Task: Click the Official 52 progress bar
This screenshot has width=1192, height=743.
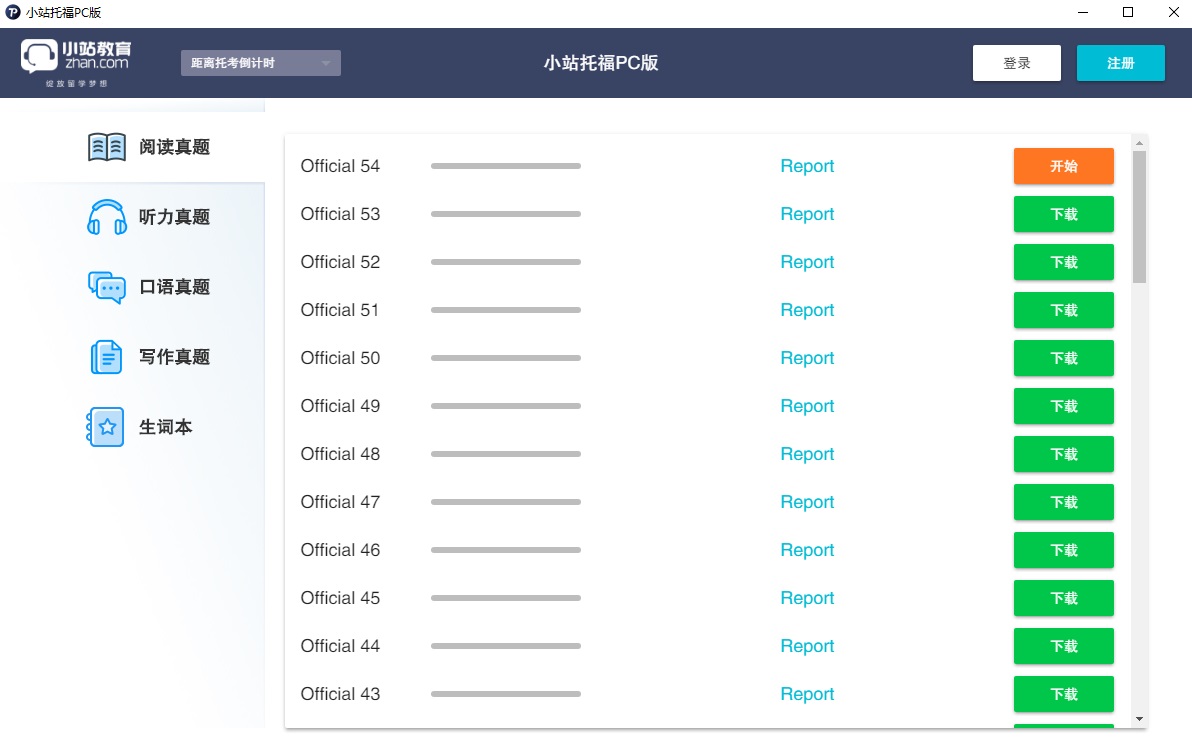Action: (505, 262)
